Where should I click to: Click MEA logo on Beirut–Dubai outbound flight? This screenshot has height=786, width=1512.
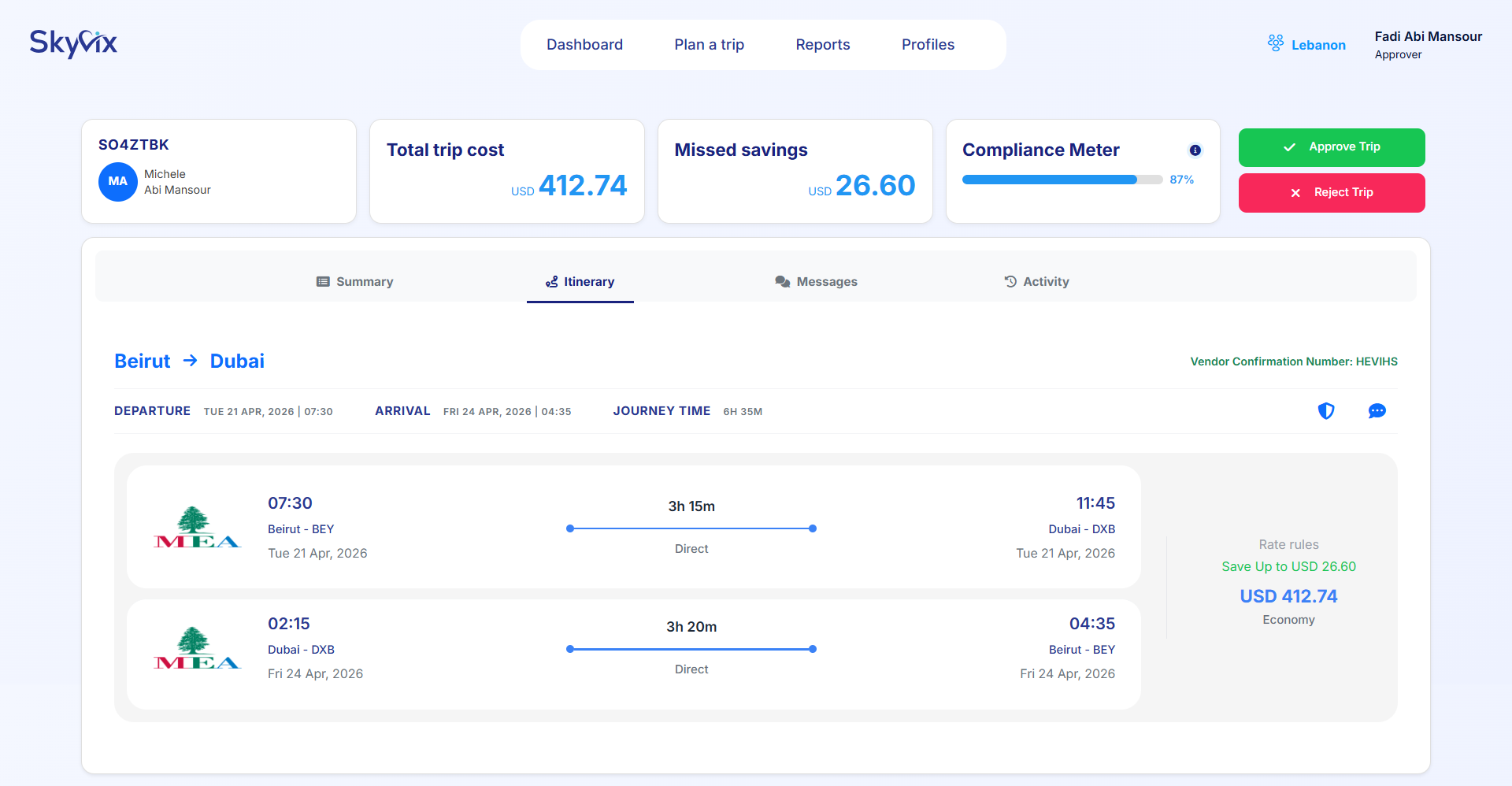pyautogui.click(x=197, y=528)
